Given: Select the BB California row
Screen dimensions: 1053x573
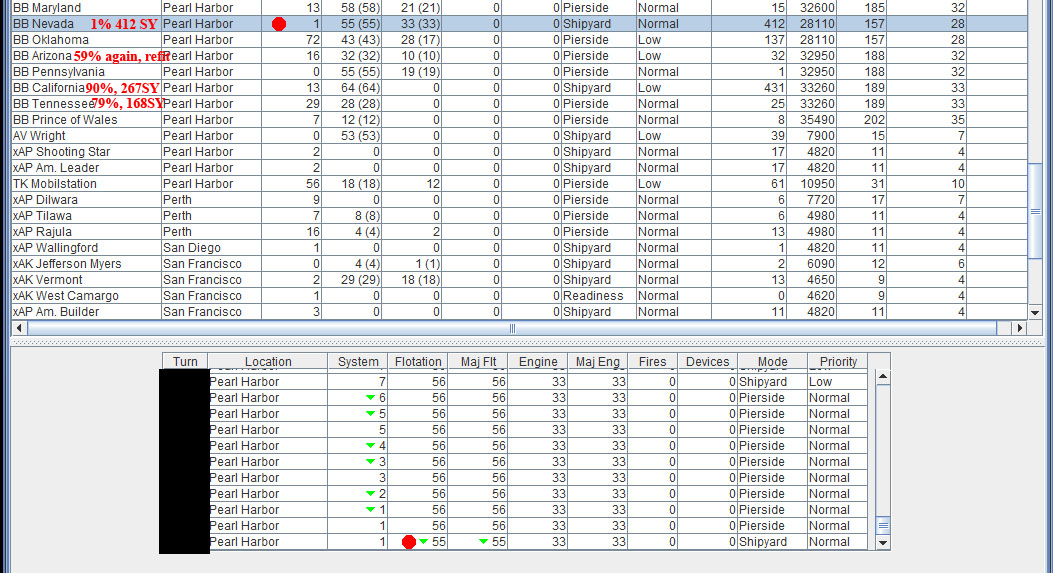Looking at the screenshot, I should click(520, 88).
